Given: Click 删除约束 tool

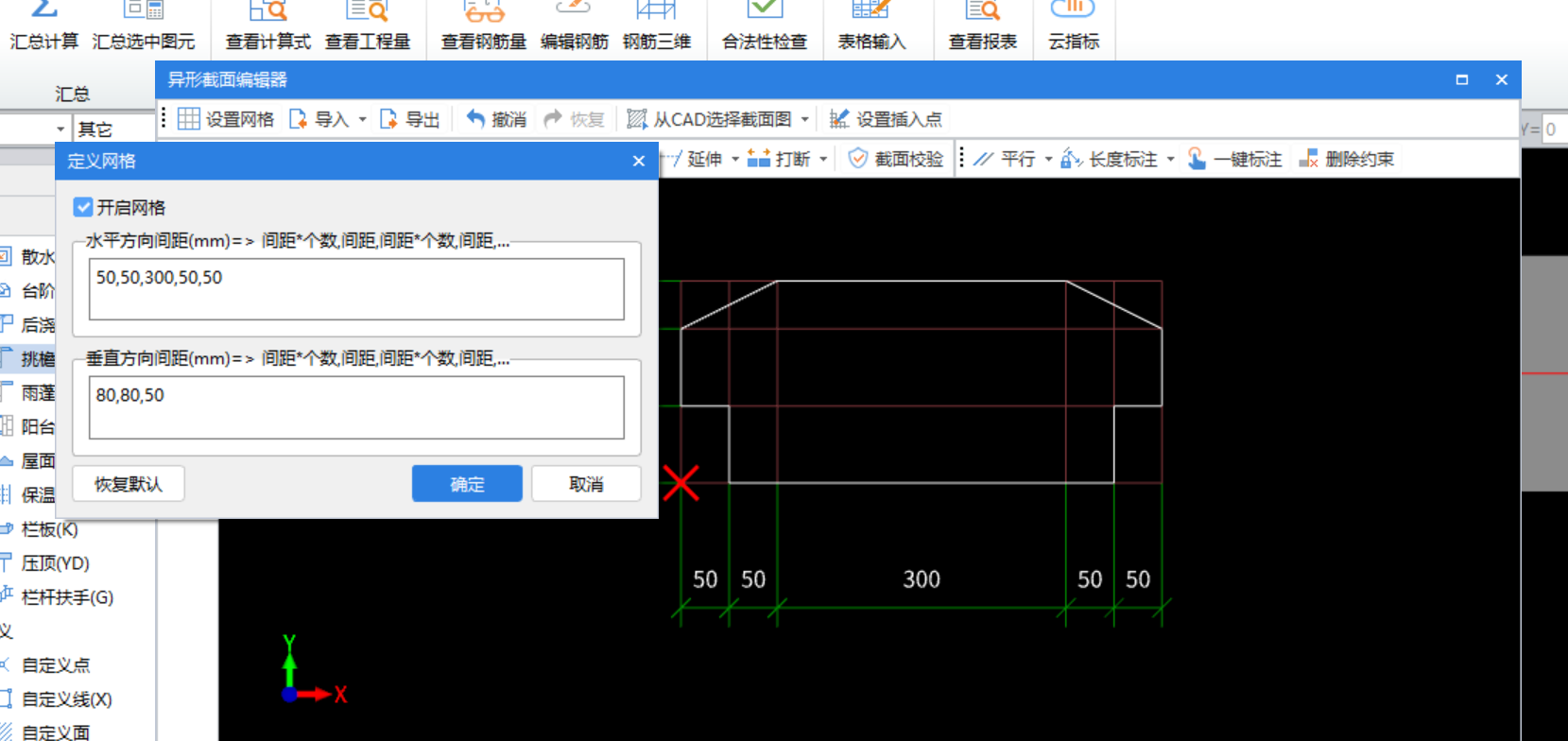Looking at the screenshot, I should point(1347,159).
